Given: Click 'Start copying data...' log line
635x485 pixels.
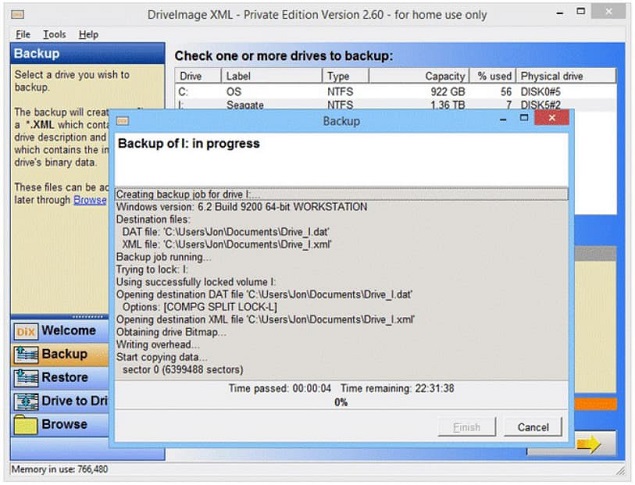Looking at the screenshot, I should 162,357.
